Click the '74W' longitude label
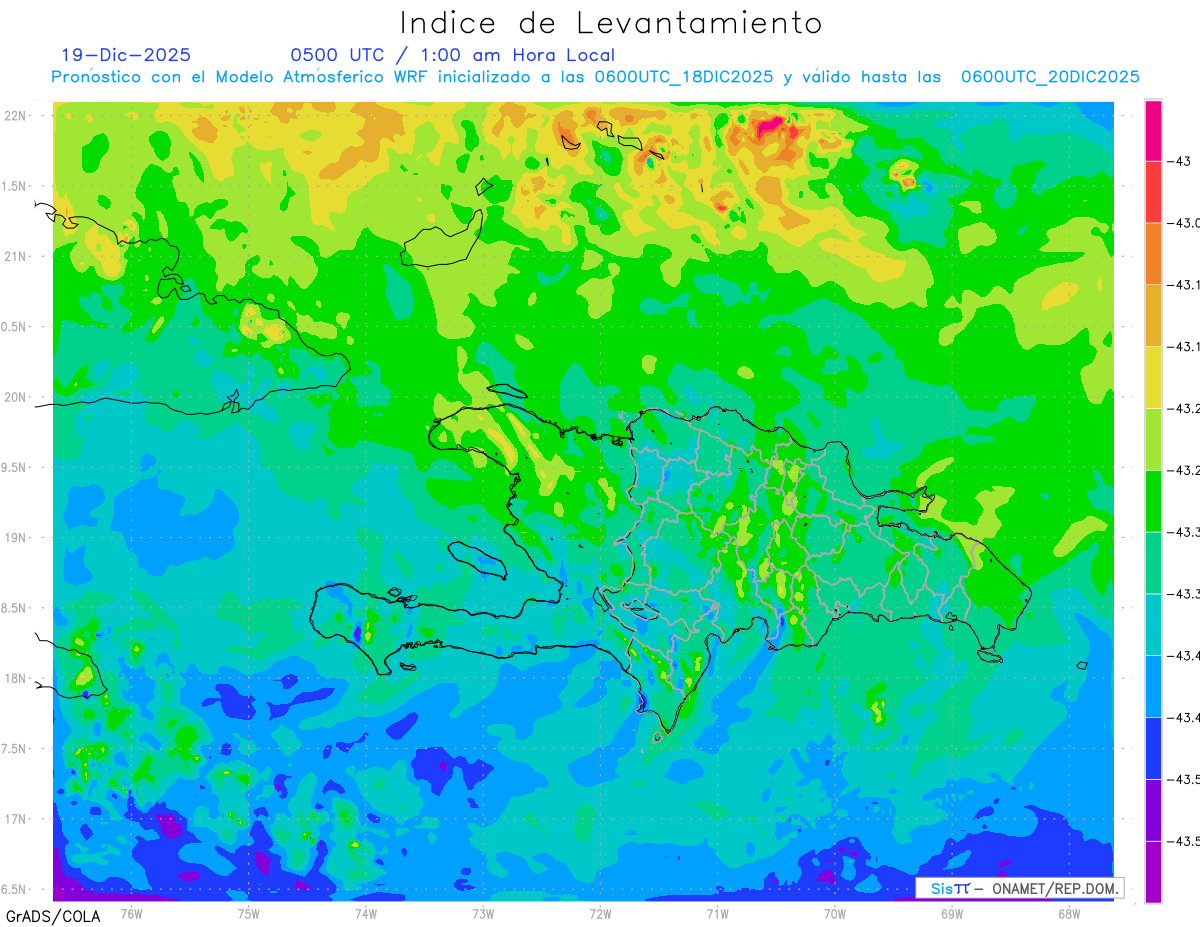The image size is (1200, 927). tap(365, 913)
